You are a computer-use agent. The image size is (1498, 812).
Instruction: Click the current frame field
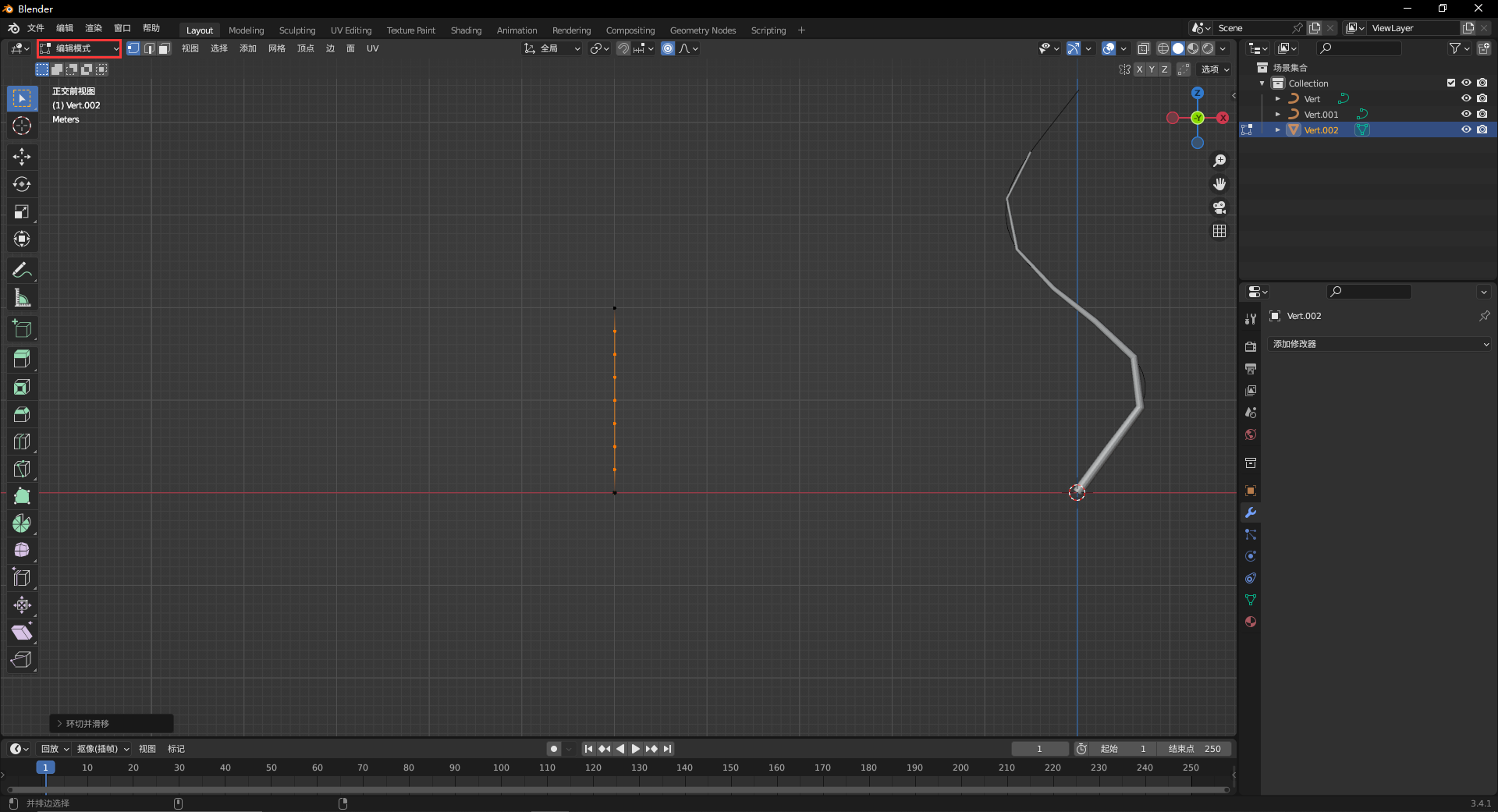1040,749
